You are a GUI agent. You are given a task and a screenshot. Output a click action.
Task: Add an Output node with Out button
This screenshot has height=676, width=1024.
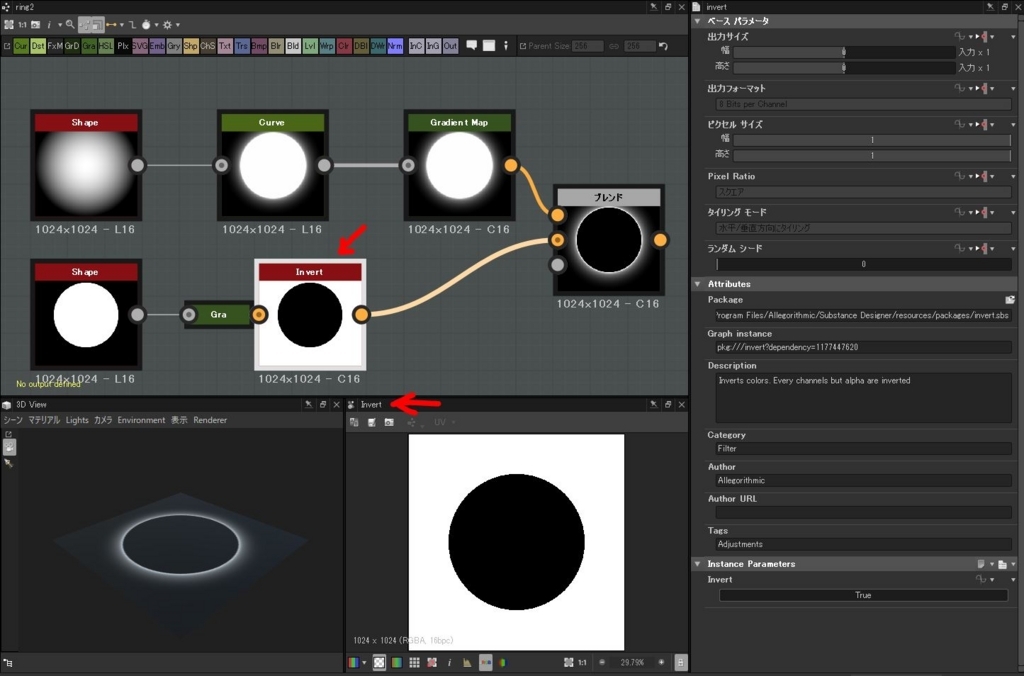[x=450, y=46]
